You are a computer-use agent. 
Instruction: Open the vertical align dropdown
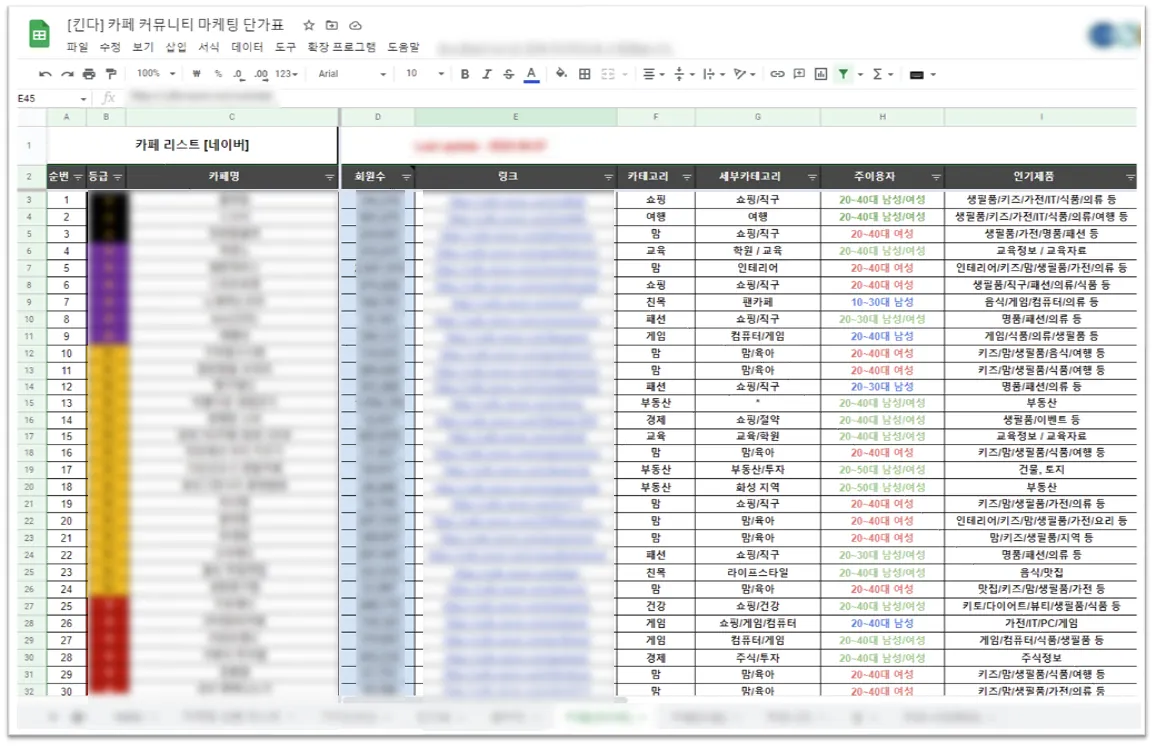[x=684, y=74]
